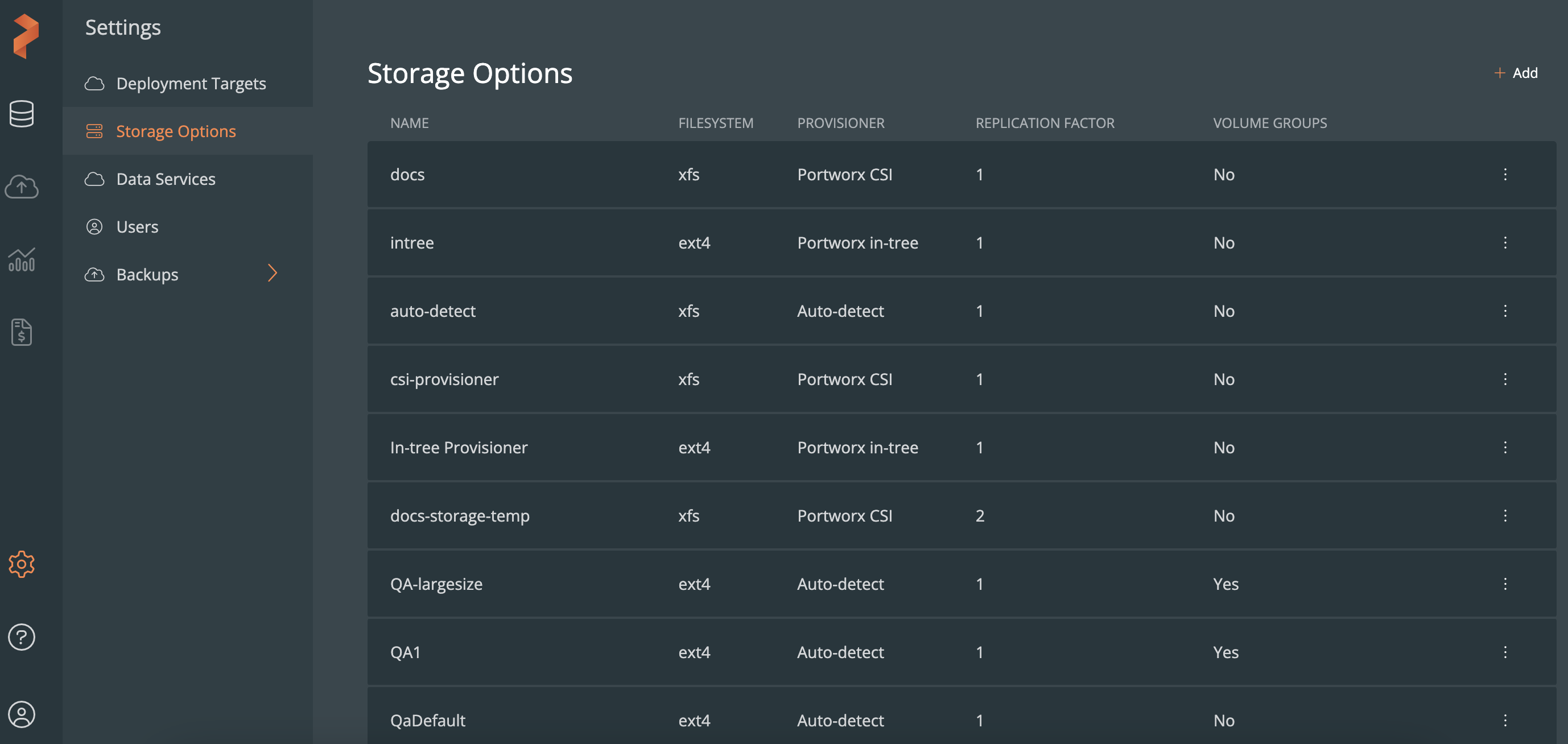
Task: Click the cloud icon beside Data Services
Action: (x=94, y=179)
